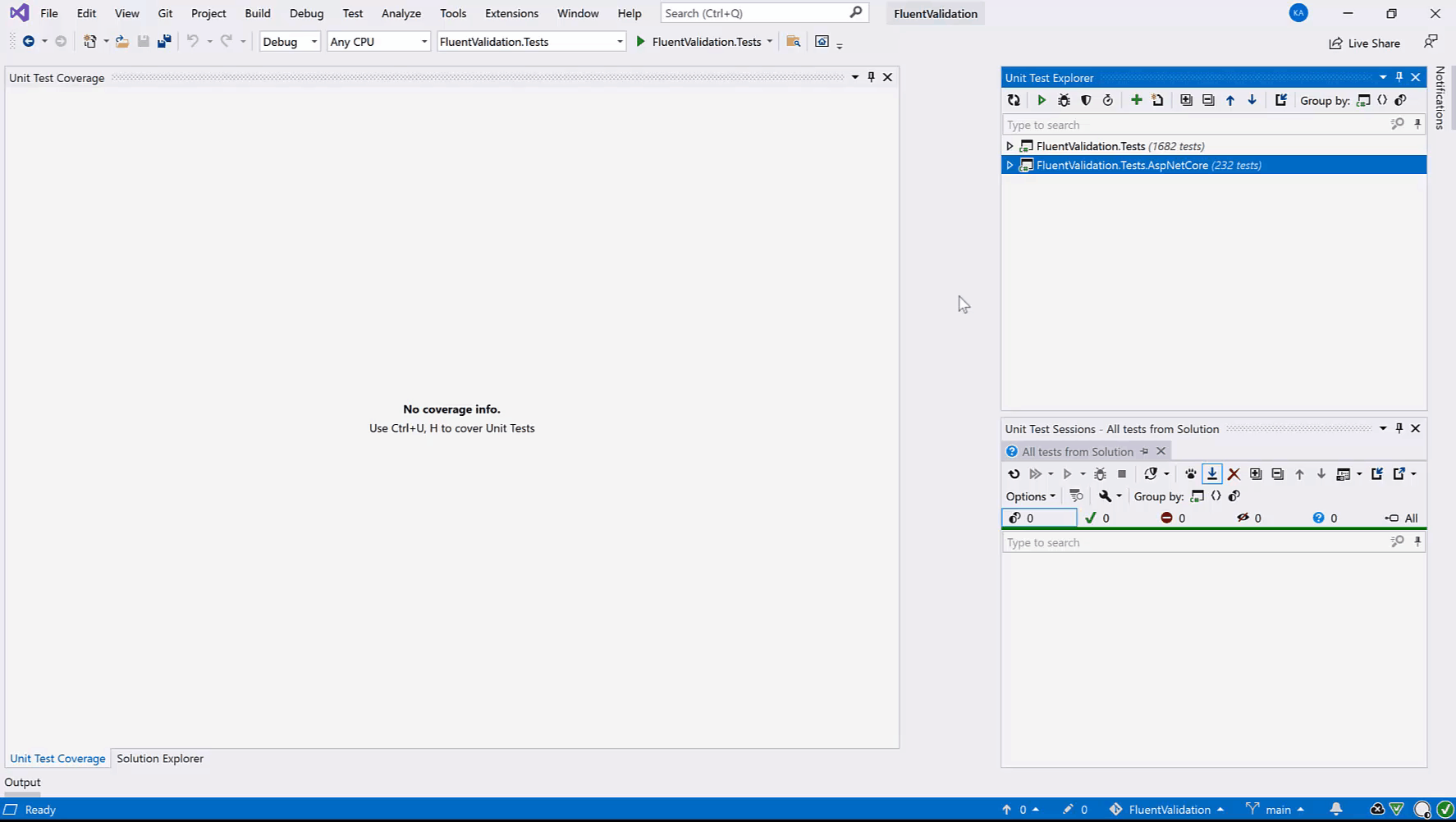
Task: Click the Unit Test Explorer search field
Action: [x=1194, y=125]
